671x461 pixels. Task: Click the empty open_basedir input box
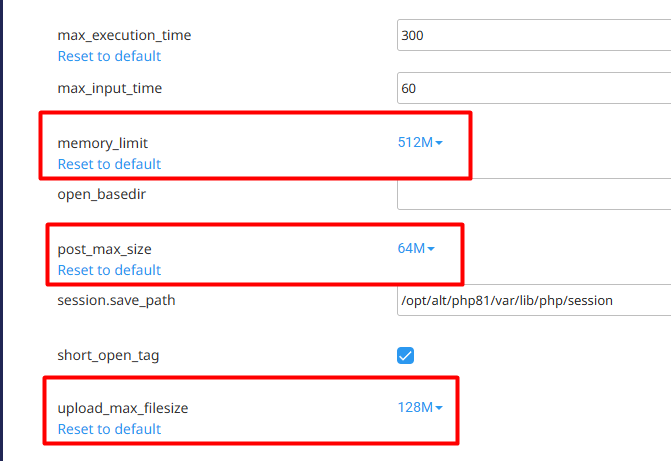(533, 193)
